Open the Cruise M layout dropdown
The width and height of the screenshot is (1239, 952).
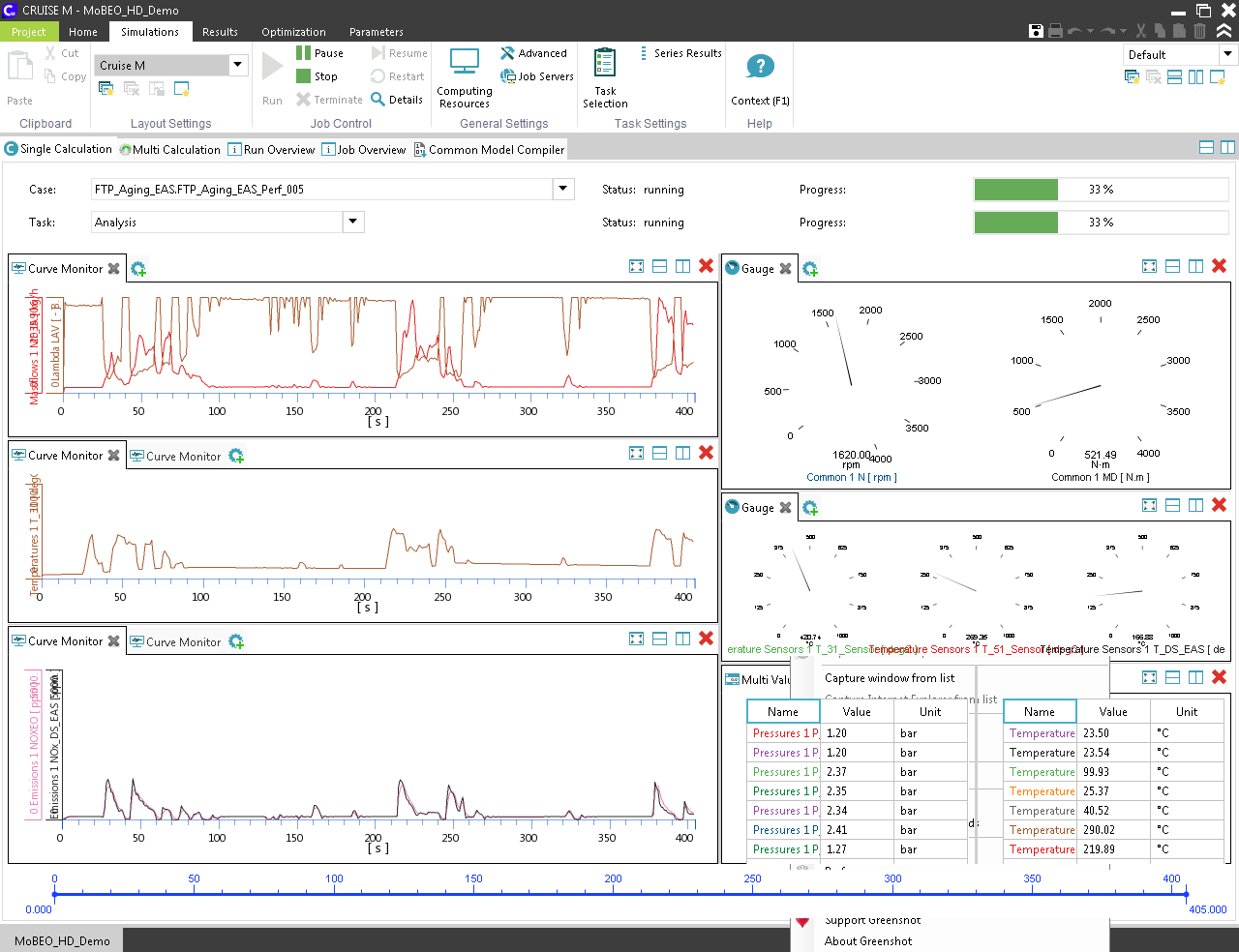click(238, 65)
